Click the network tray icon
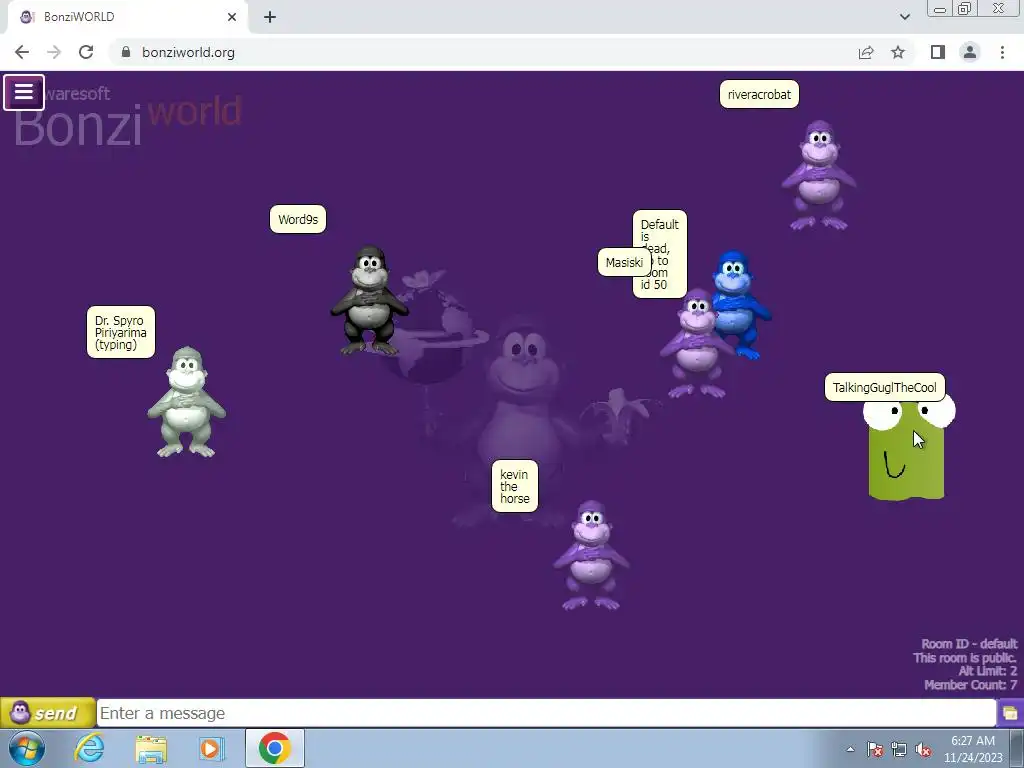 [x=899, y=749]
